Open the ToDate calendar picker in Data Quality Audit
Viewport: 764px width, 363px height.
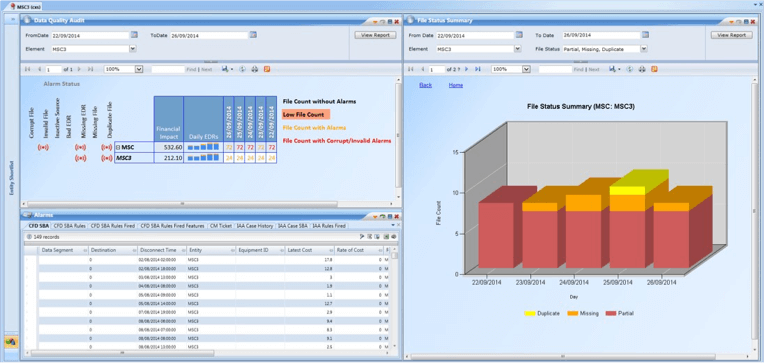pos(253,35)
